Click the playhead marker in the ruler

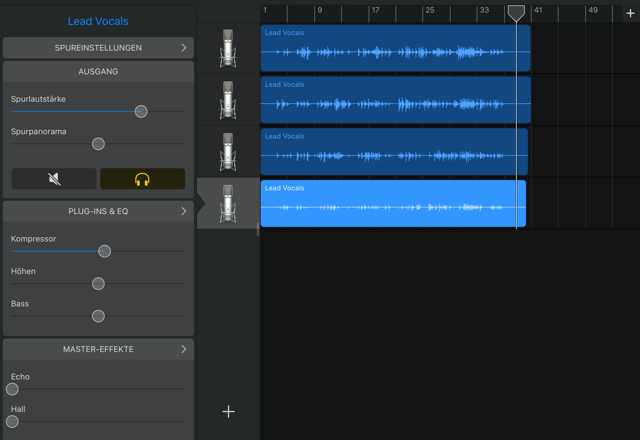point(516,13)
